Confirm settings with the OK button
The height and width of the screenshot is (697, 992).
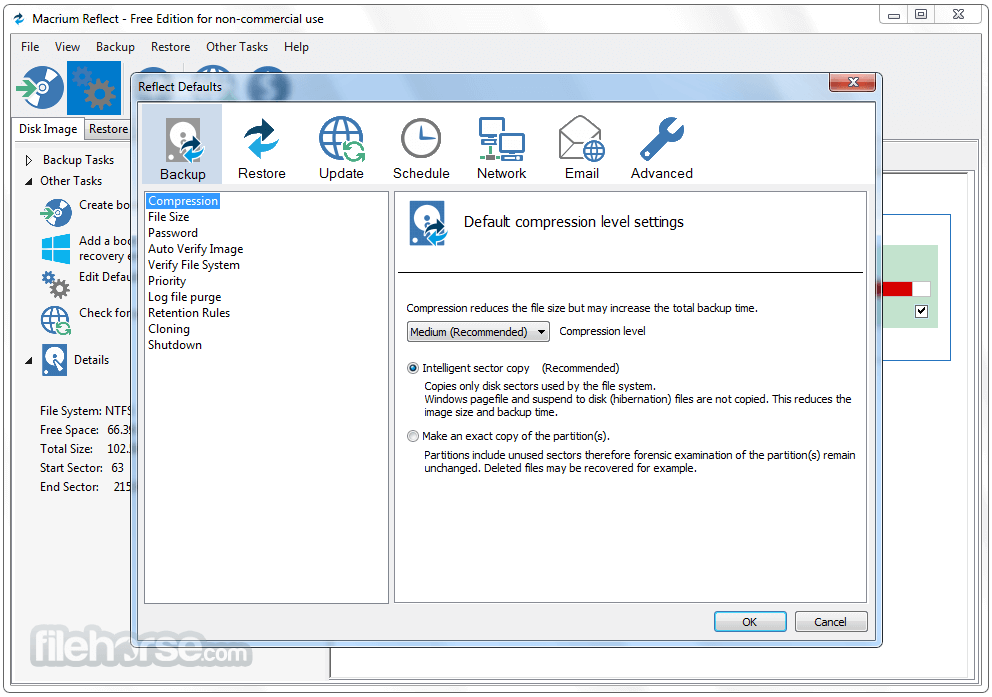click(x=750, y=622)
